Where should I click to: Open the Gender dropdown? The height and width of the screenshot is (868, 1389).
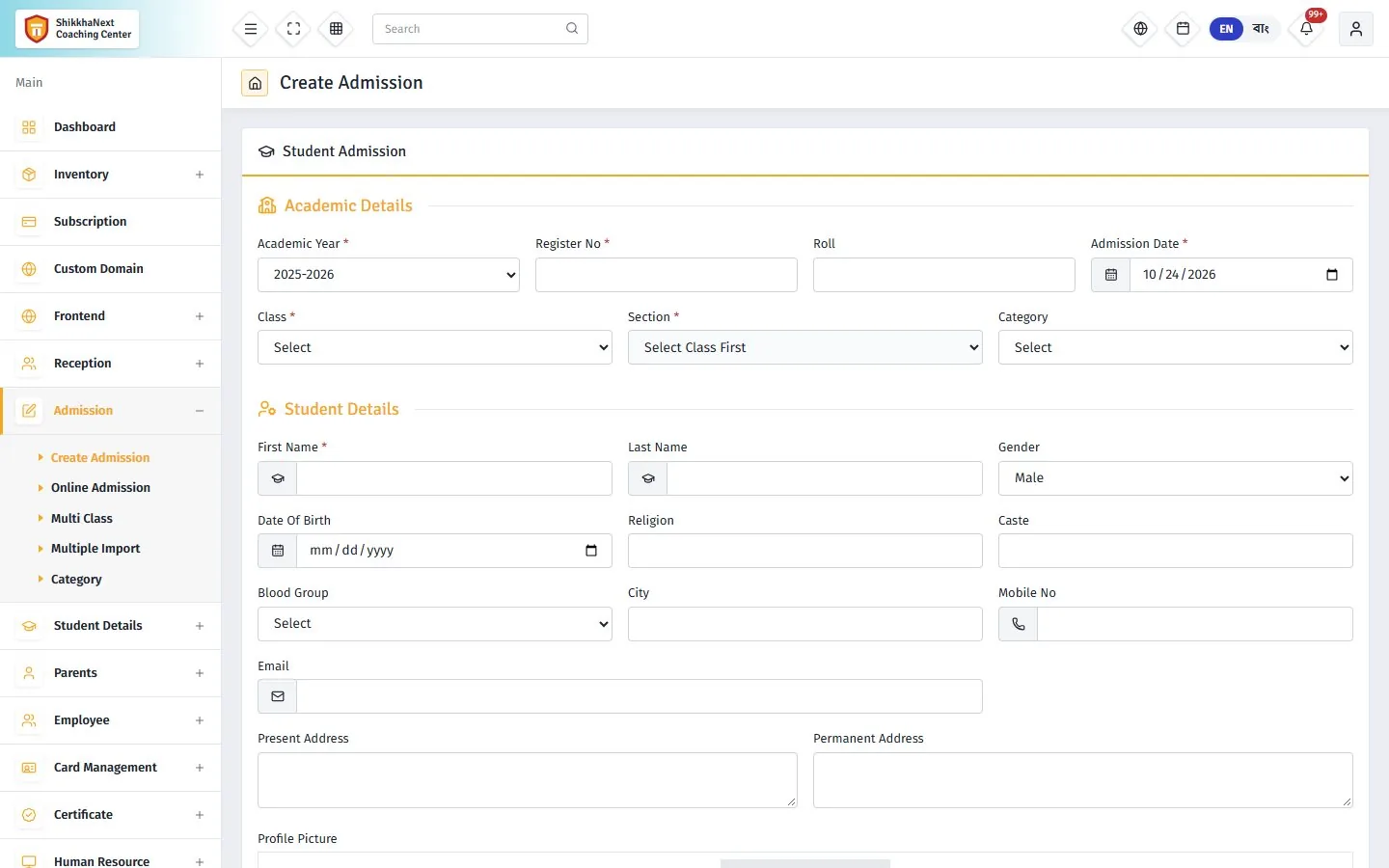coord(1176,478)
